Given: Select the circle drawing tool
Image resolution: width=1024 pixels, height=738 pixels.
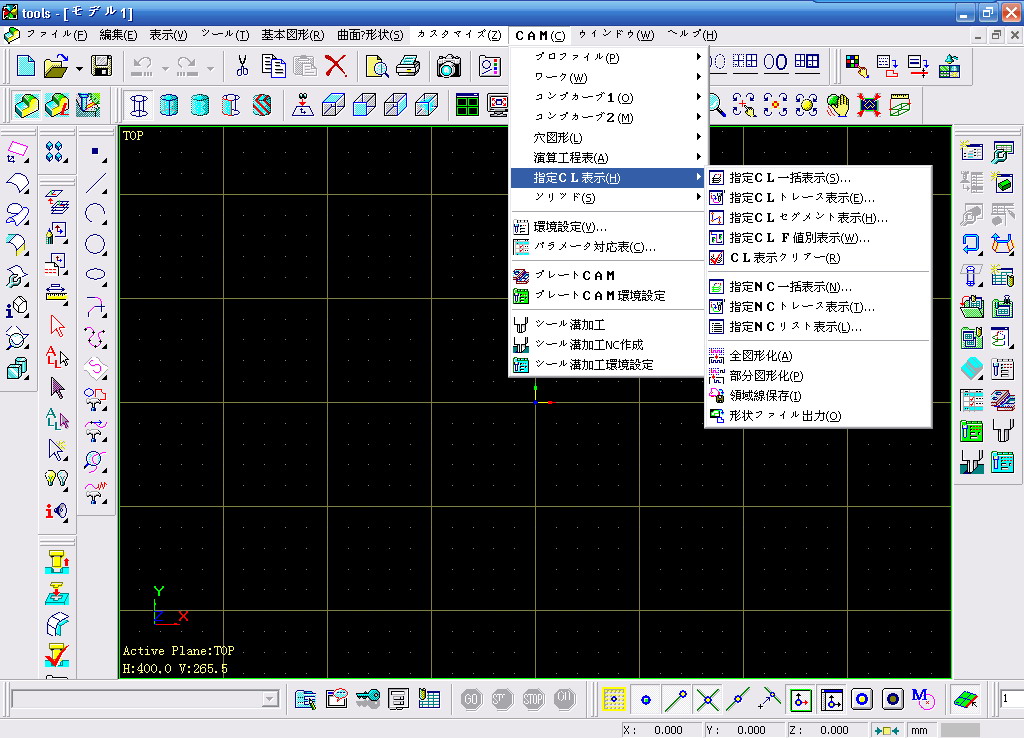Looking at the screenshot, I should (96, 244).
